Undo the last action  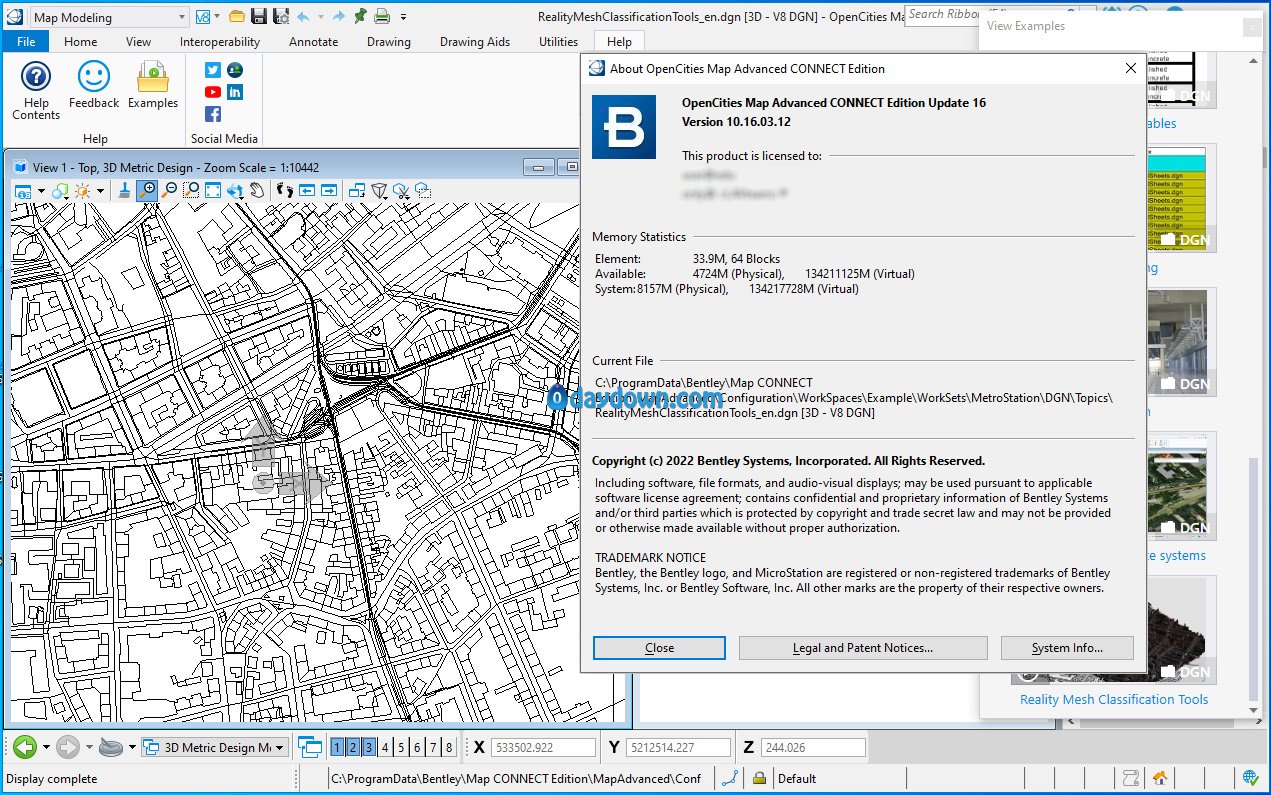coord(303,16)
